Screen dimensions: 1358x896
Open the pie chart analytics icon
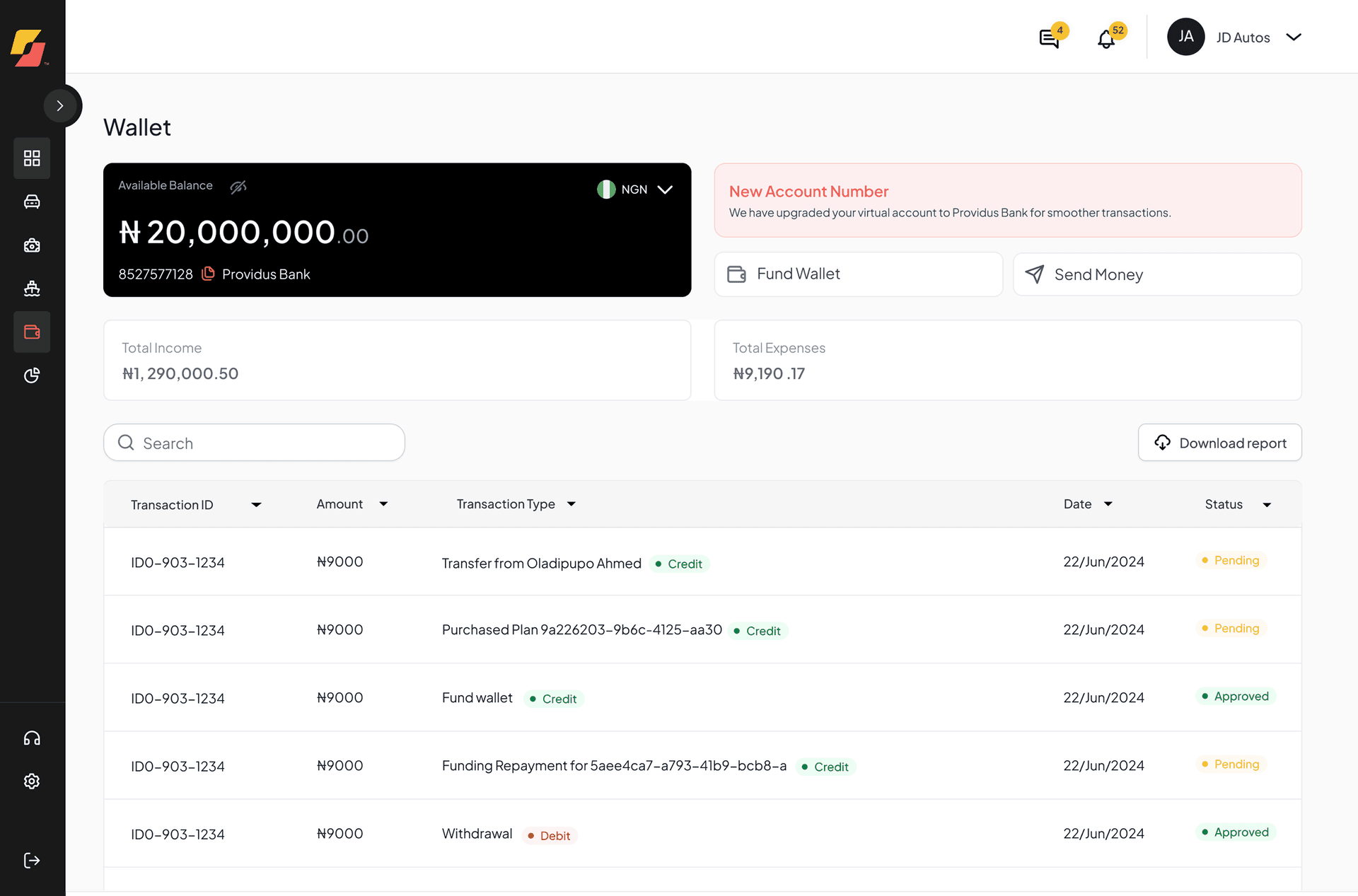(32, 376)
